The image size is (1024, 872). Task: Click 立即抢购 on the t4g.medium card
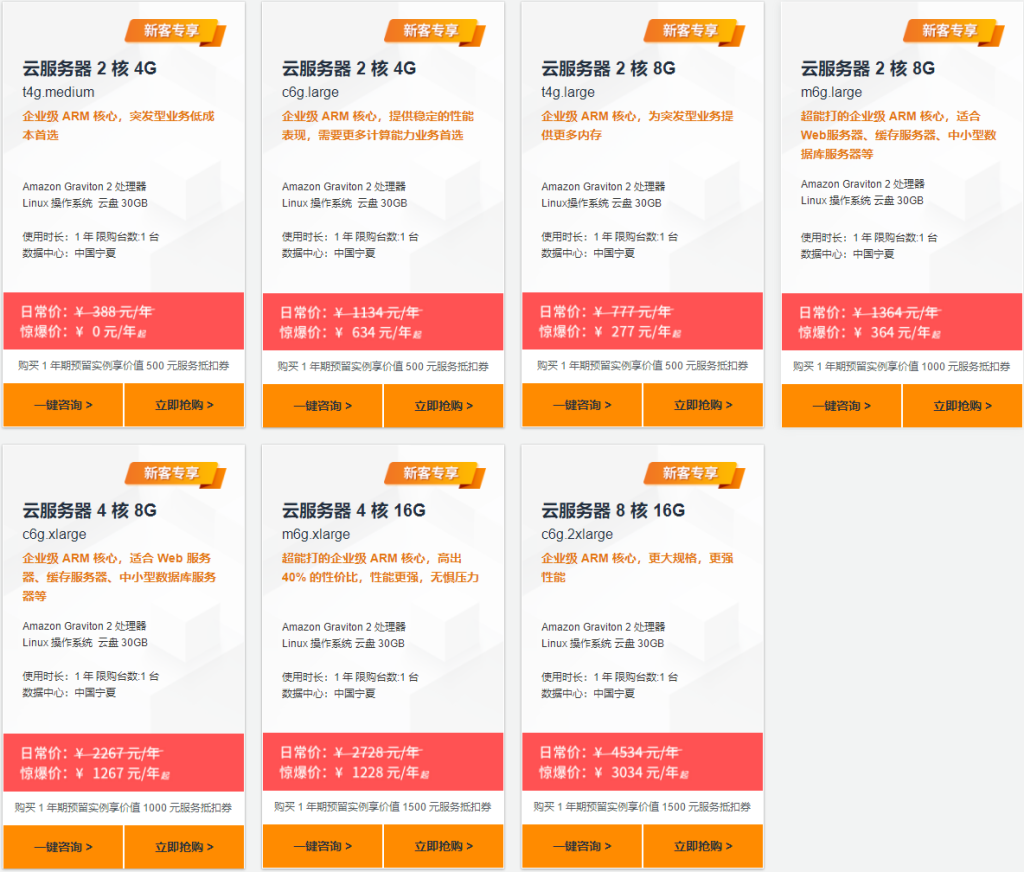point(184,405)
